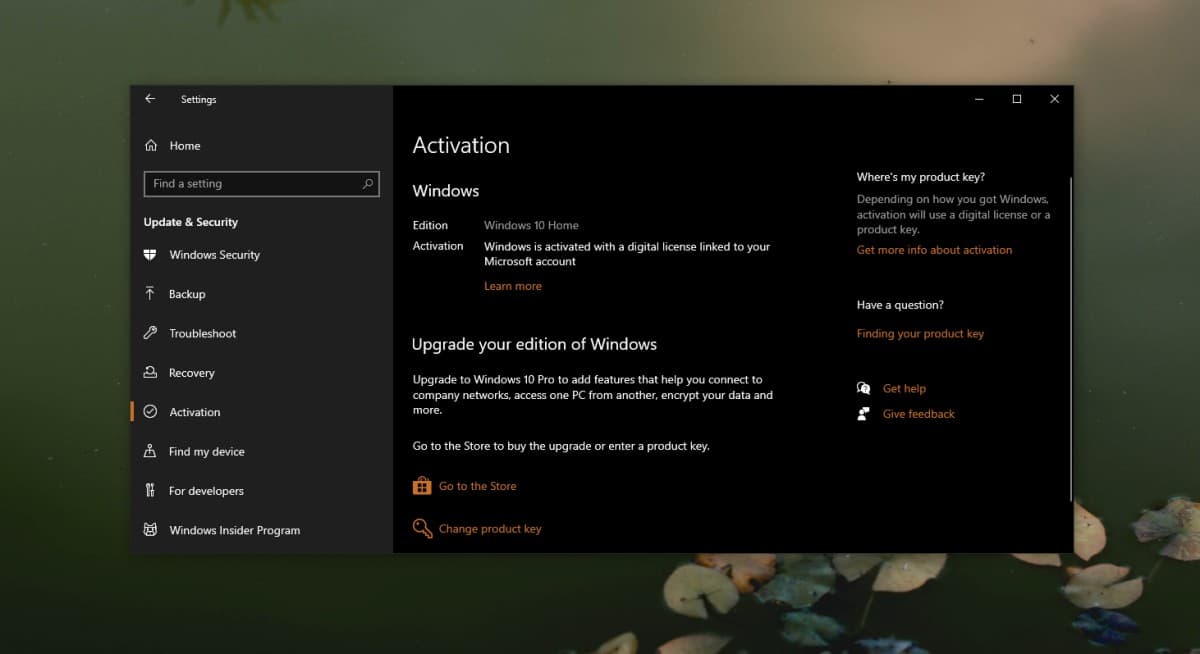Click the search magnifier in Find a setting

click(x=367, y=184)
